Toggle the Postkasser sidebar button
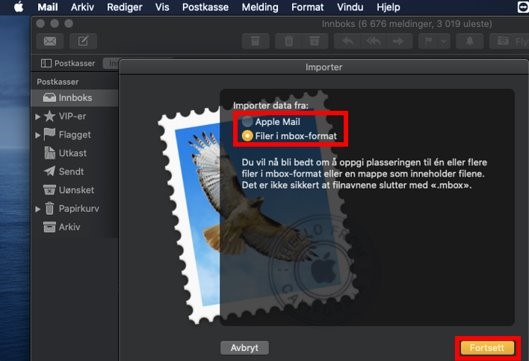The height and width of the screenshot is (361, 529). [x=68, y=63]
